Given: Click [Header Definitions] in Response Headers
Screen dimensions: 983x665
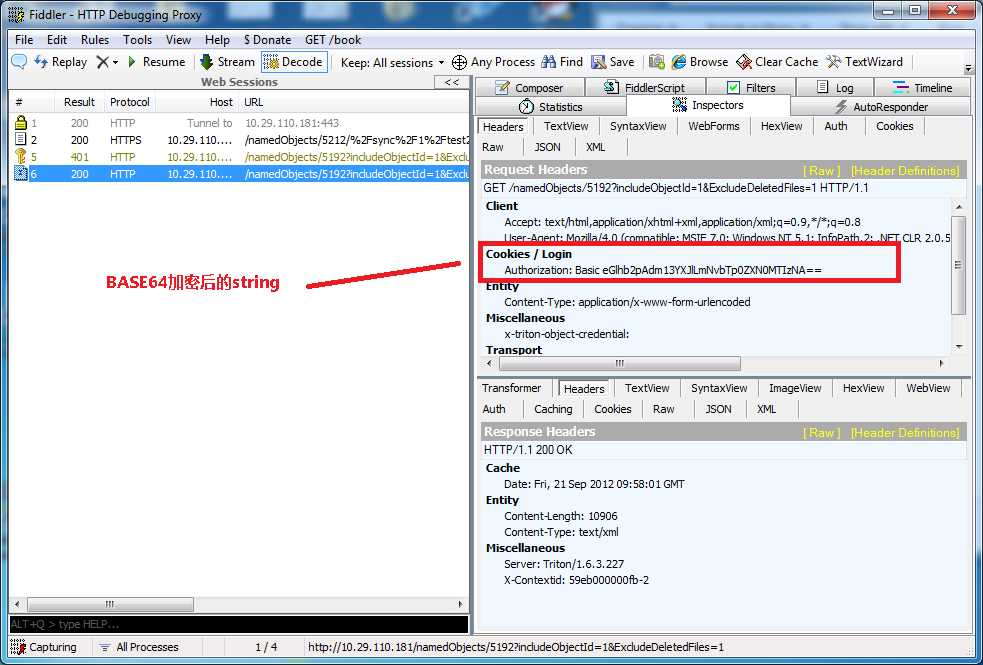Looking at the screenshot, I should pyautogui.click(x=905, y=432).
